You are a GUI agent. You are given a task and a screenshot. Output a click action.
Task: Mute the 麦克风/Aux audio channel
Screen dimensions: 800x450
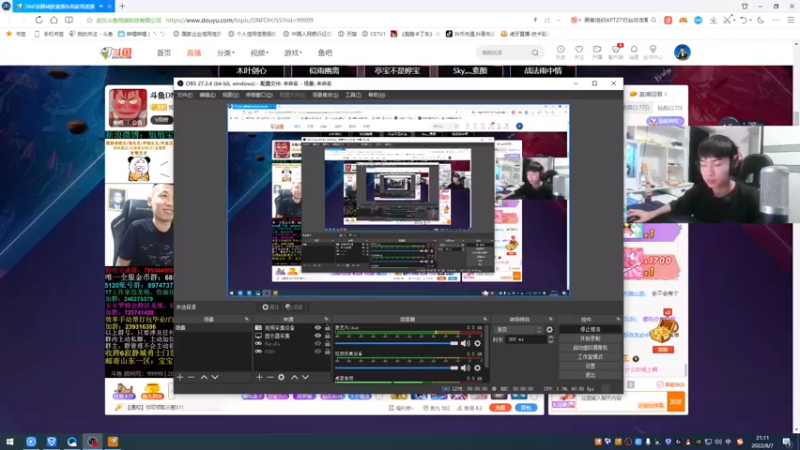[465, 343]
